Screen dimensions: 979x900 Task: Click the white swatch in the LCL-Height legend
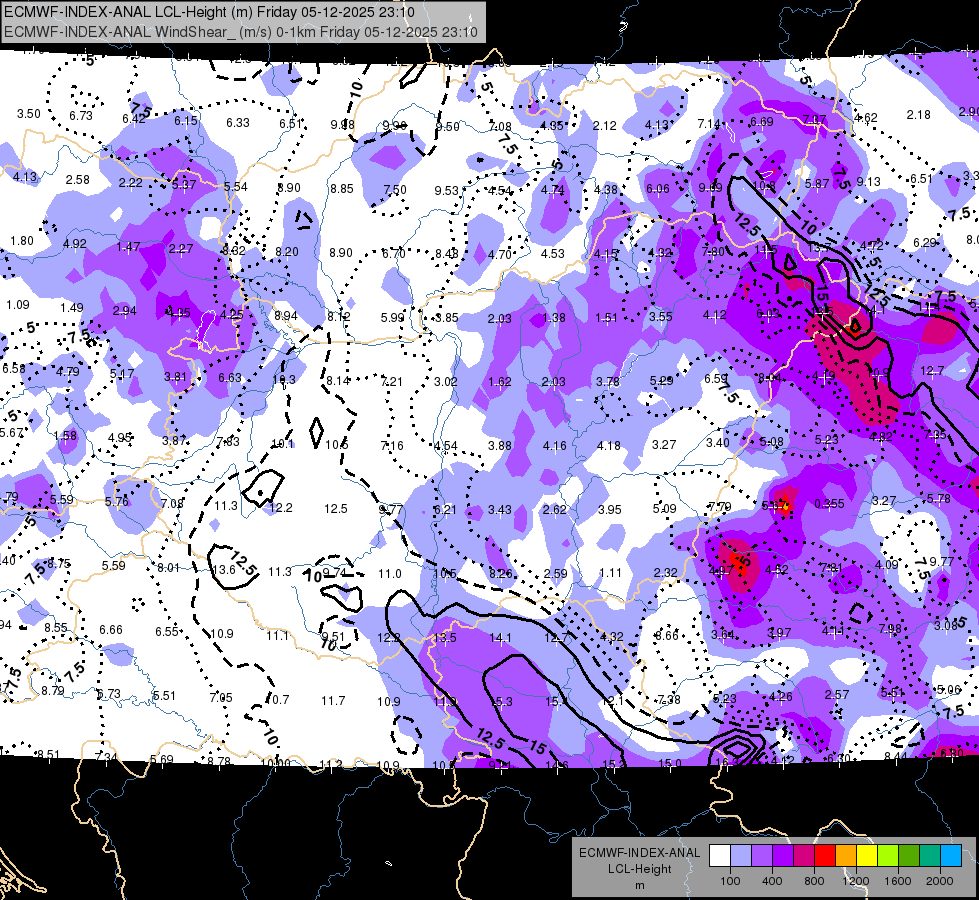[720, 855]
